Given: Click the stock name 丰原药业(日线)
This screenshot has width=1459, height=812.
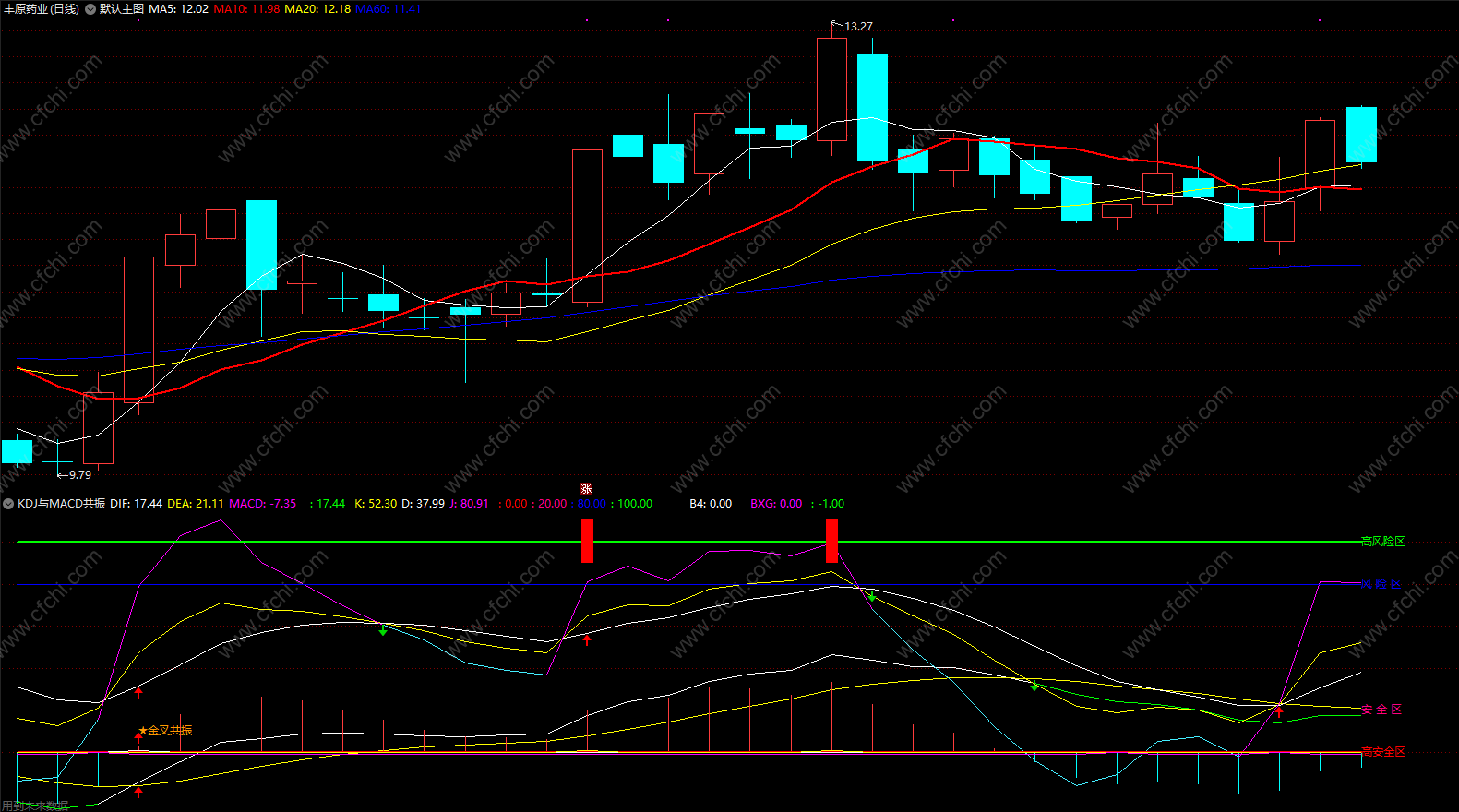Looking at the screenshot, I should [x=41, y=9].
